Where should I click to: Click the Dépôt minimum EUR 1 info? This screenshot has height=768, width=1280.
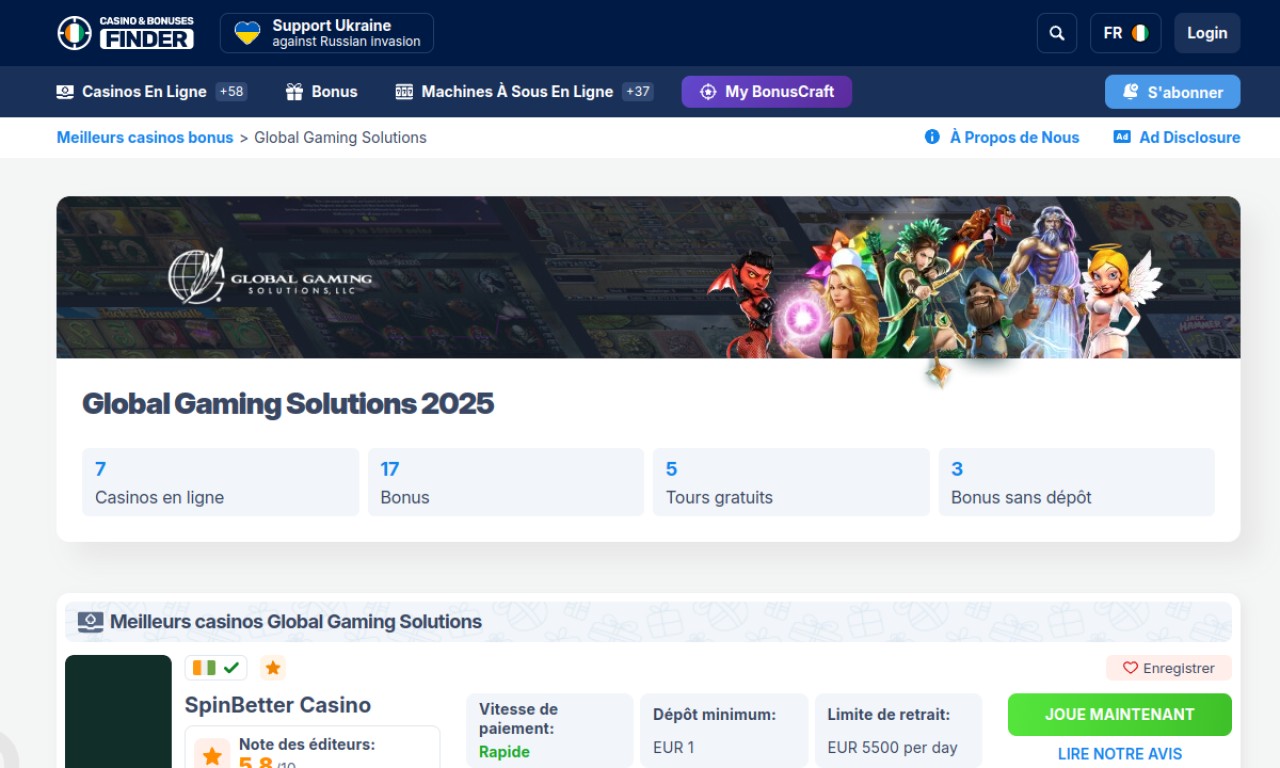coord(724,731)
